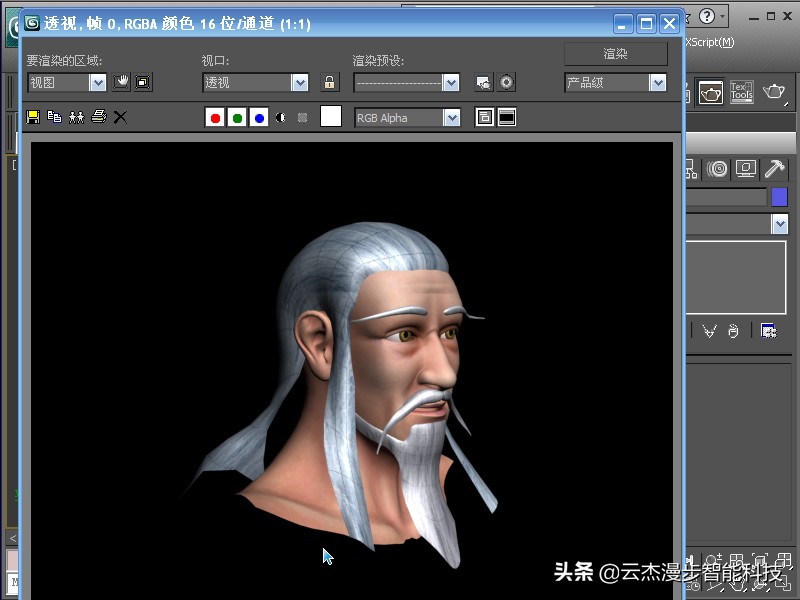Clear the render using the X icon
The width and height of the screenshot is (800, 600).
(120, 116)
